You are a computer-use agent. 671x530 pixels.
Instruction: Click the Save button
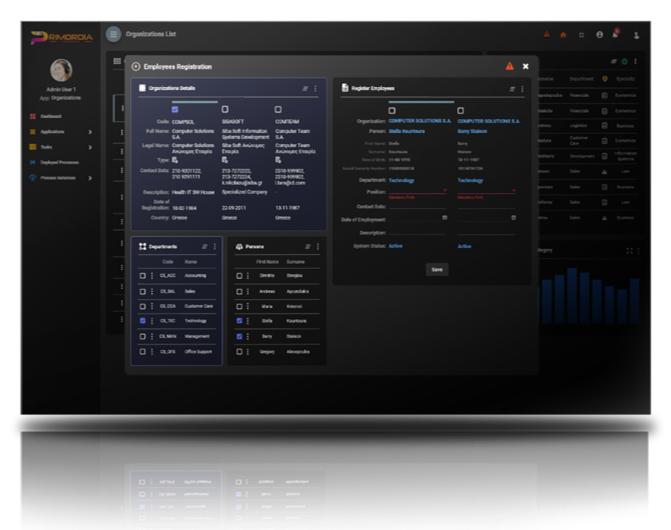click(435, 270)
